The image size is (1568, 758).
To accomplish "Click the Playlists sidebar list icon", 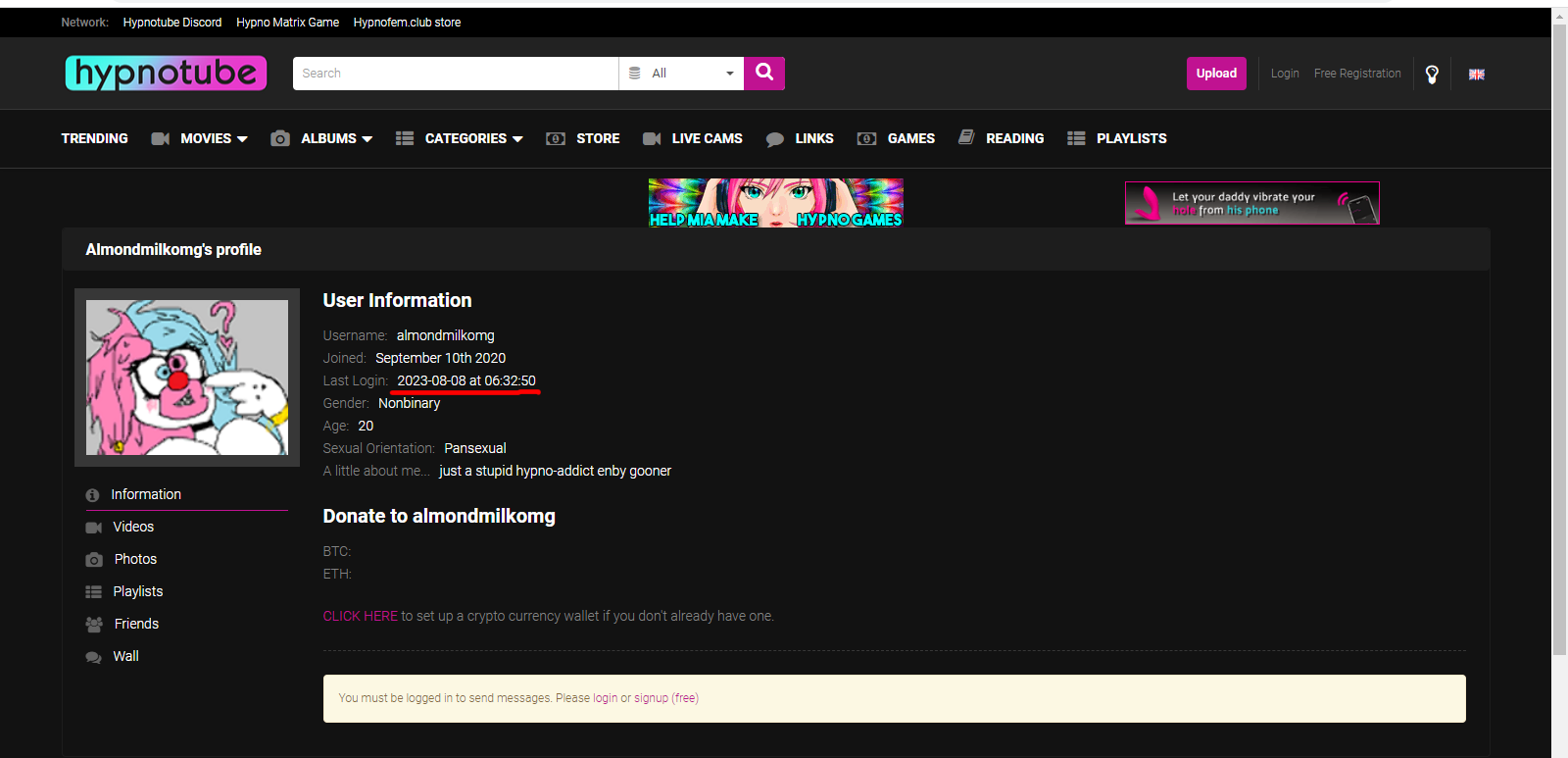I will (x=94, y=592).
